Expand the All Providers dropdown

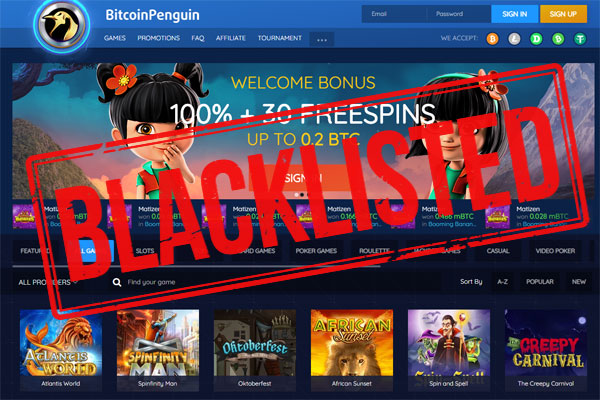coord(48,282)
